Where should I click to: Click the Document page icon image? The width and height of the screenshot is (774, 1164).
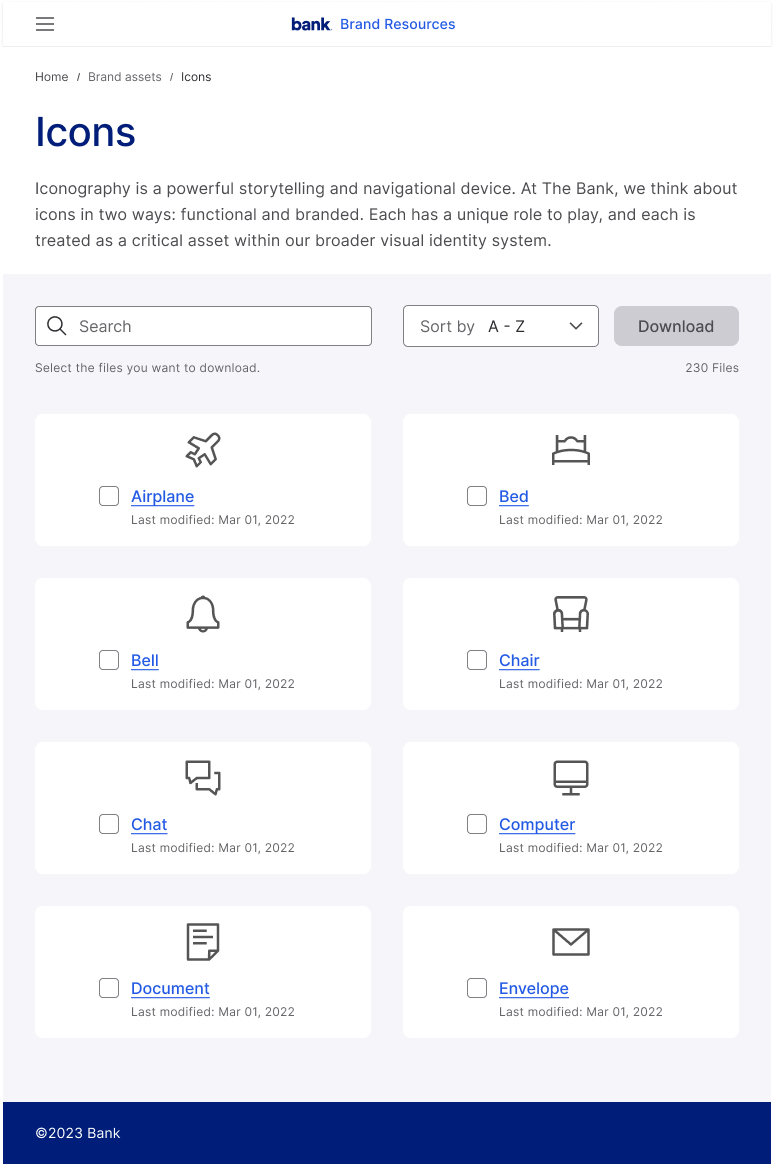click(203, 942)
